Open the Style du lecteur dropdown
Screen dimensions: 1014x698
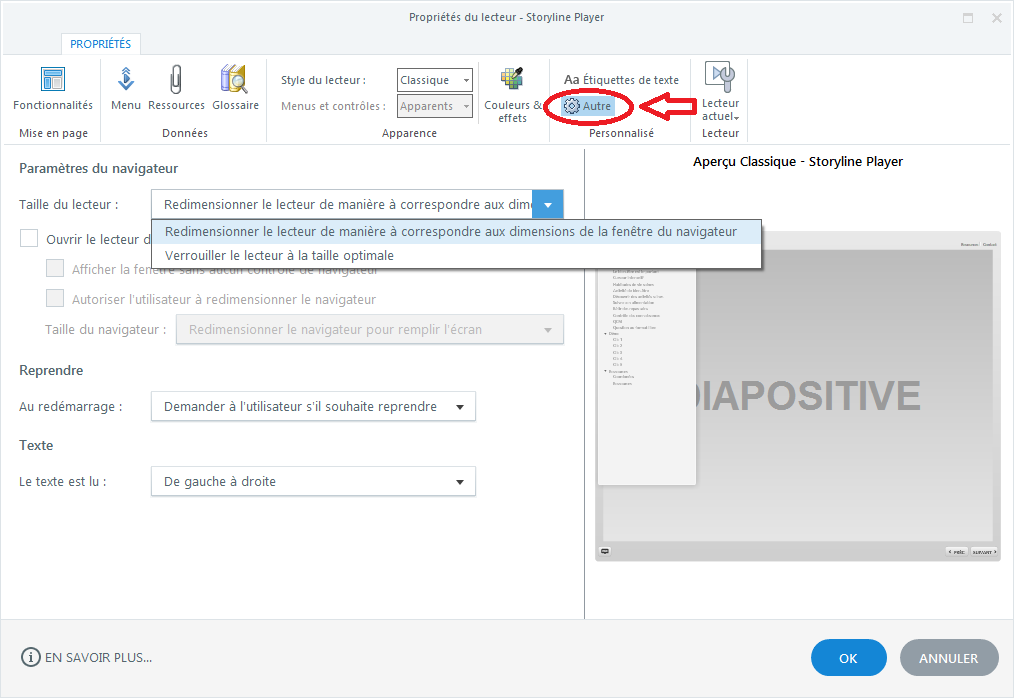coord(435,80)
